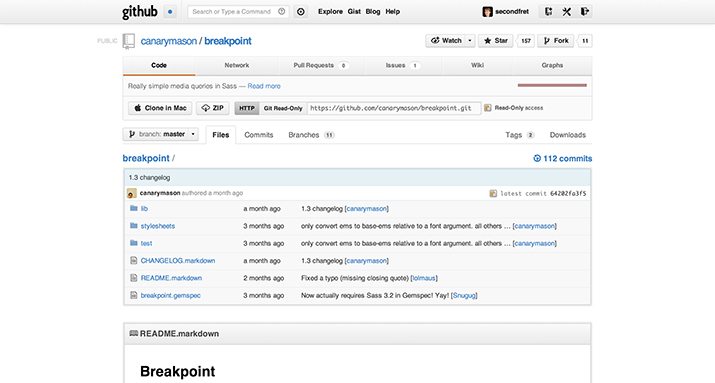The height and width of the screenshot is (383, 715).
Task: Fork the breakpoint repository
Action: 556,41
